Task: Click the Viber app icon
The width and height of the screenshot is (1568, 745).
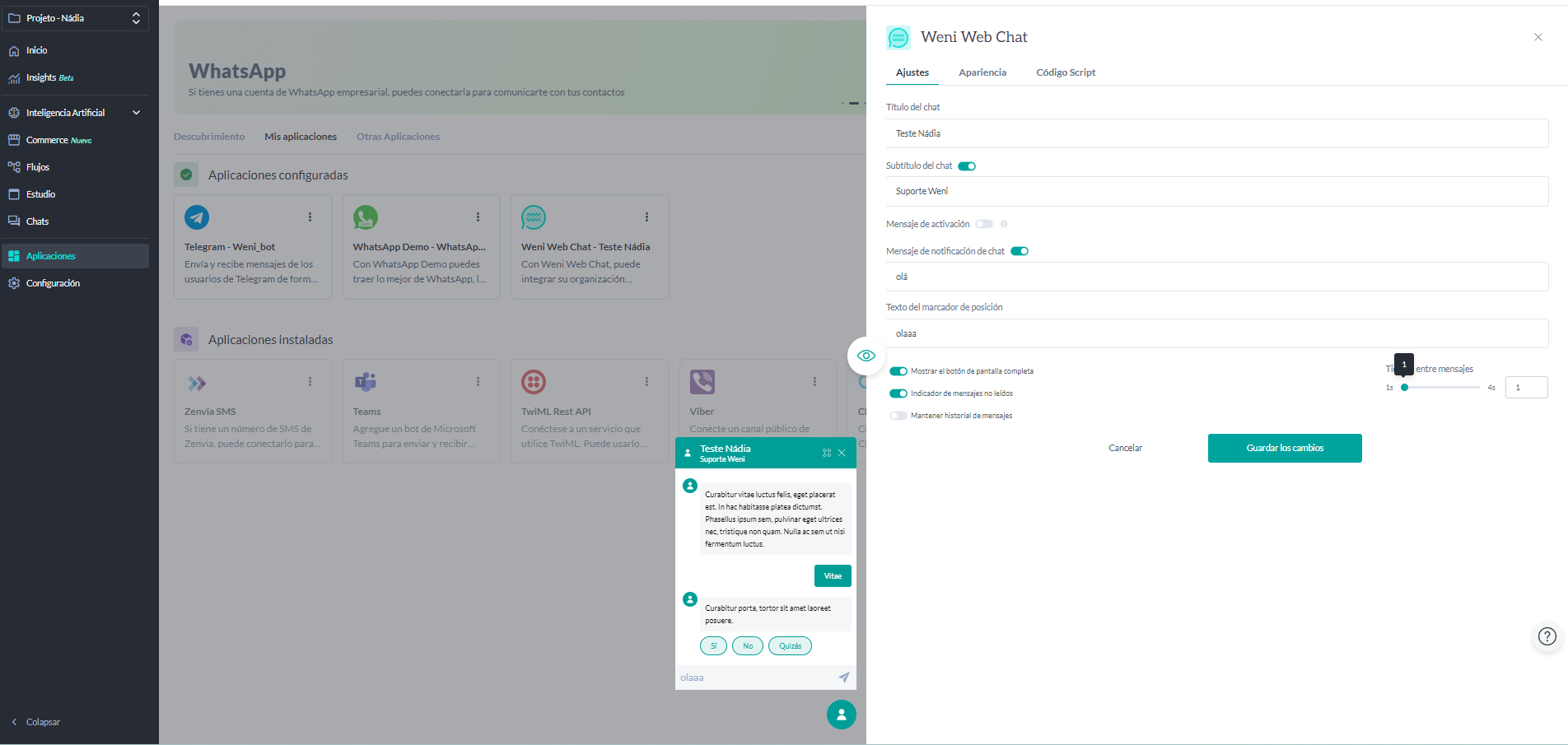Action: pyautogui.click(x=702, y=382)
